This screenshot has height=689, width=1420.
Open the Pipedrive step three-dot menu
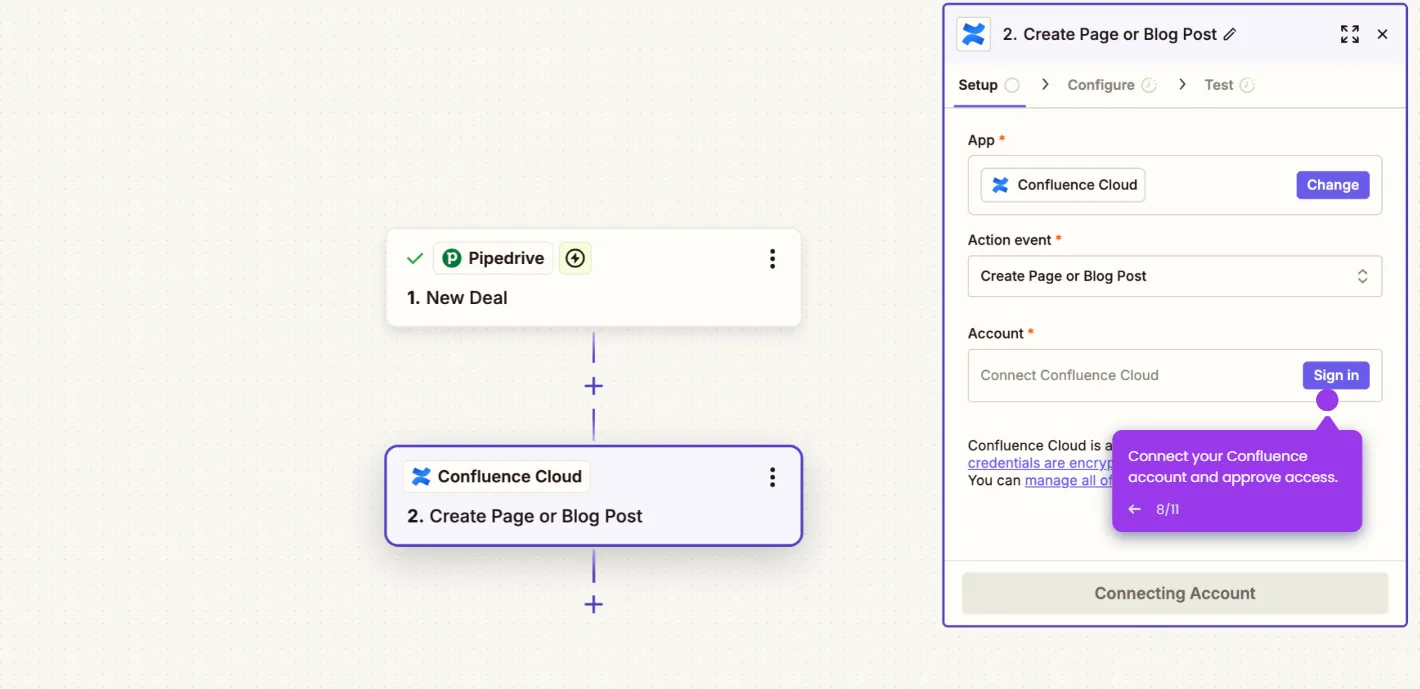(772, 259)
